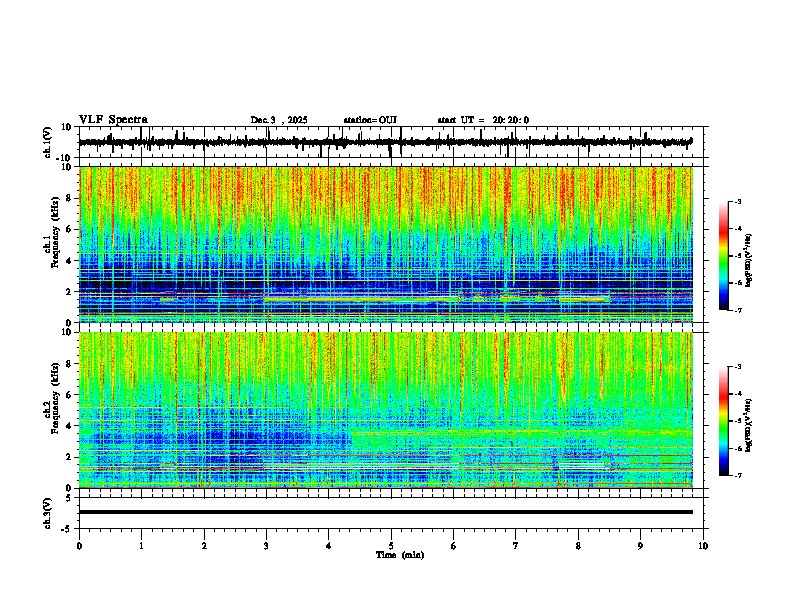The image size is (792, 612).
Task: Click the "-7" label on ch.1 color bar
Action: pyautogui.click(x=738, y=310)
